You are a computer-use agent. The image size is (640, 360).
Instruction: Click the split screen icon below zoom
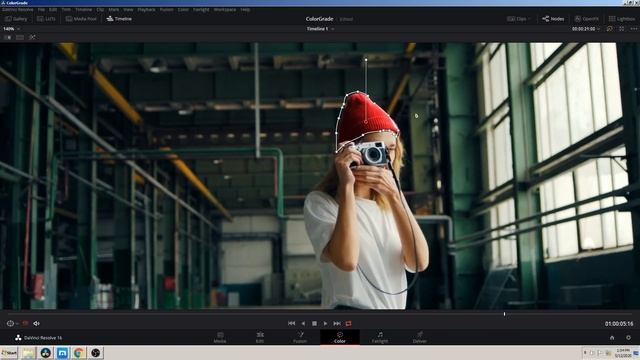(20, 37)
